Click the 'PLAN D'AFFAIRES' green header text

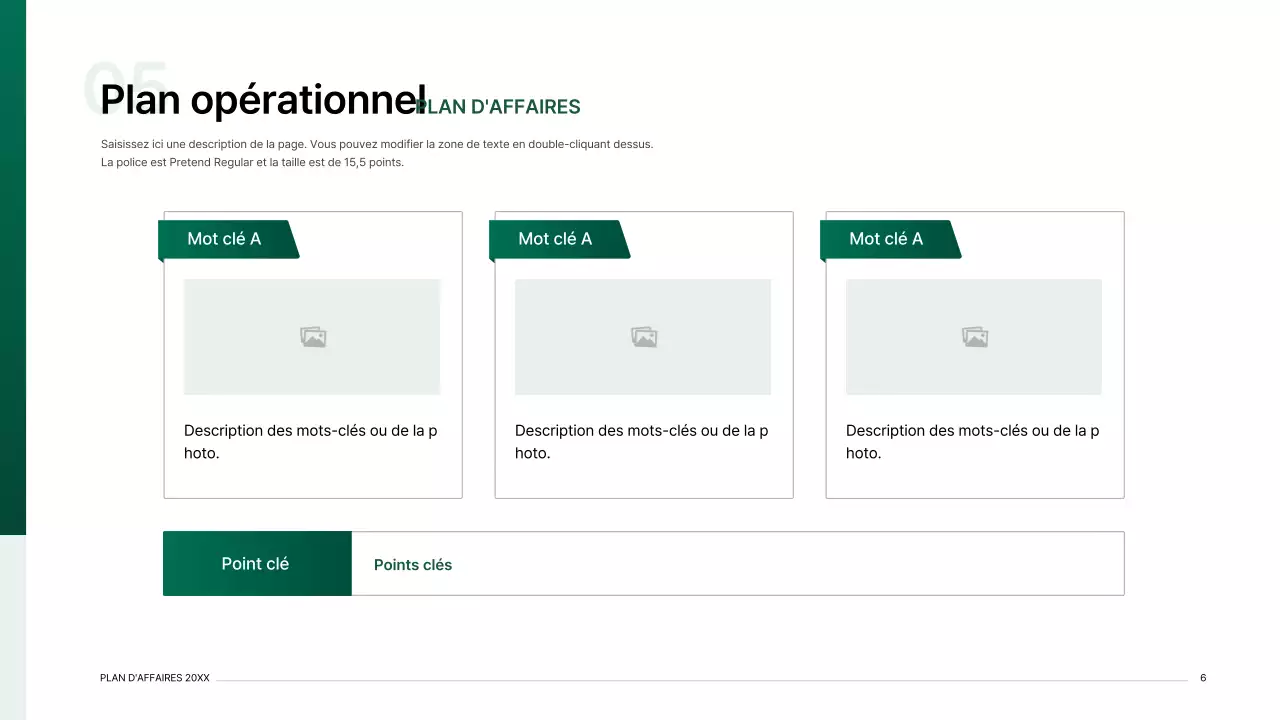point(498,107)
